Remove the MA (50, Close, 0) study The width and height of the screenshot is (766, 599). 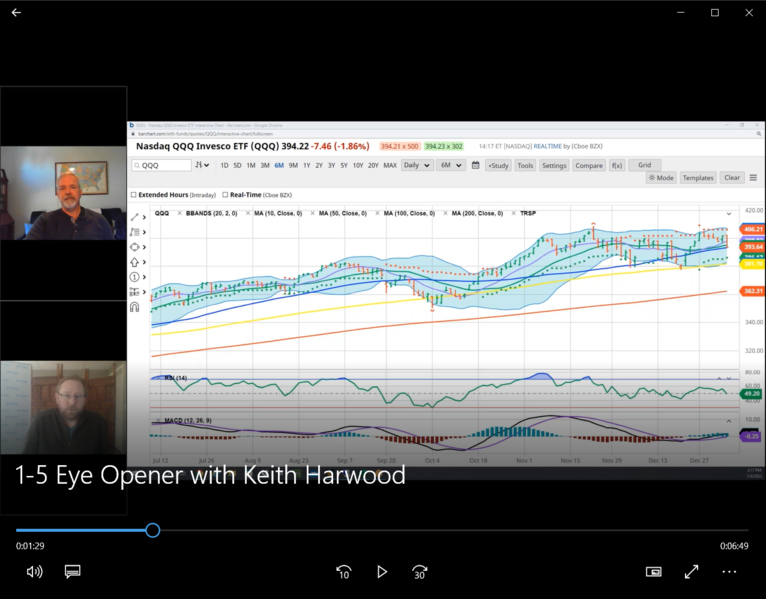point(313,214)
